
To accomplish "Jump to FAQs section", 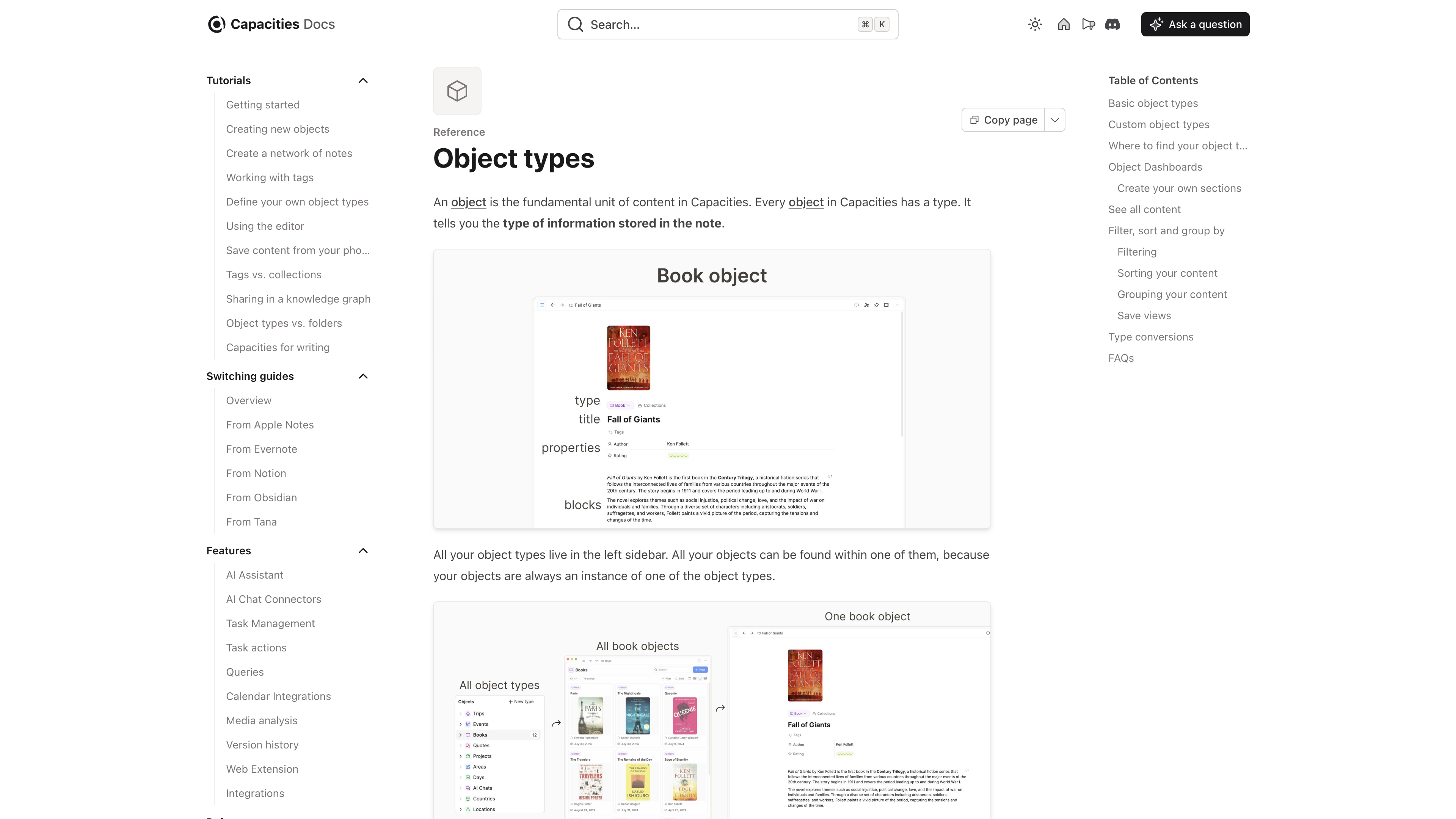I will tap(1121, 358).
